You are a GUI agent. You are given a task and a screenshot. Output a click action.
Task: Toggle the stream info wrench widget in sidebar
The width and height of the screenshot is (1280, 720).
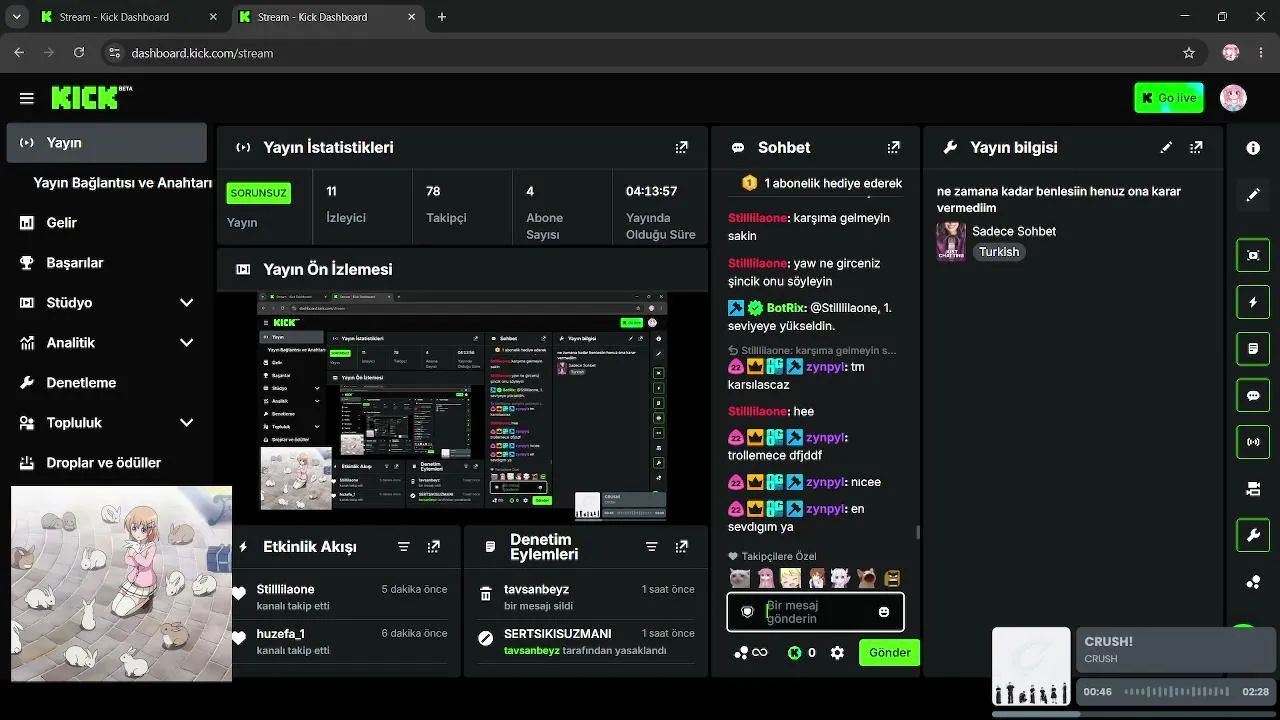(1253, 536)
